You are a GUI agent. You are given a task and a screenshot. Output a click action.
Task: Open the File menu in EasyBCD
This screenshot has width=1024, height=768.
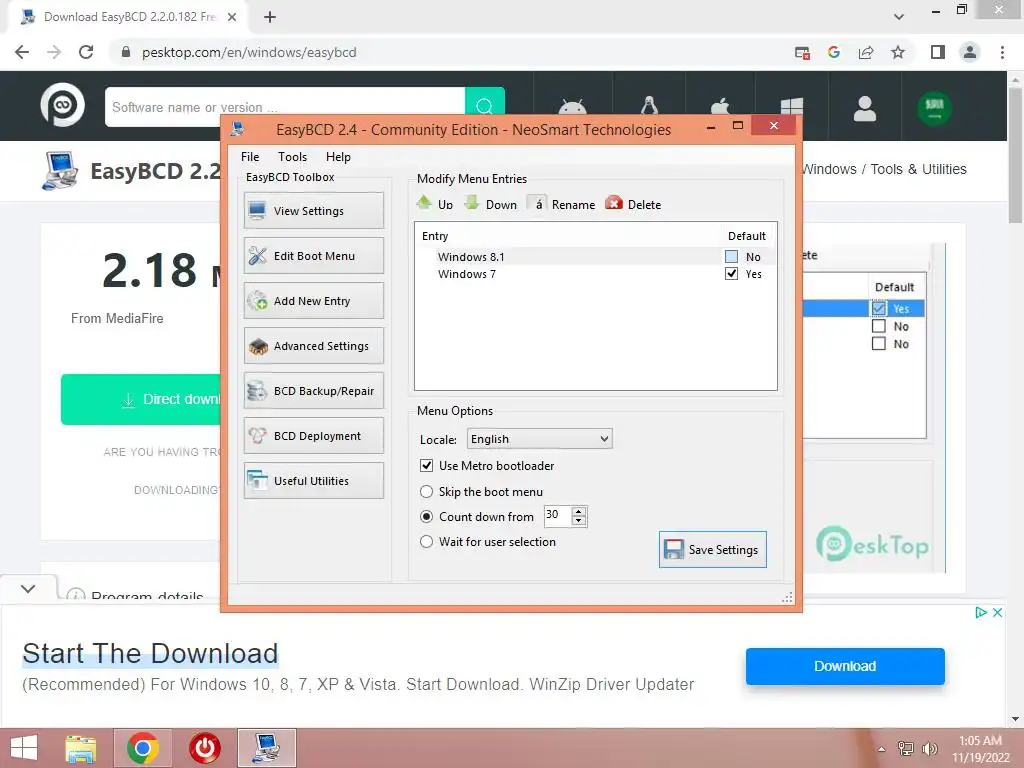tap(249, 157)
